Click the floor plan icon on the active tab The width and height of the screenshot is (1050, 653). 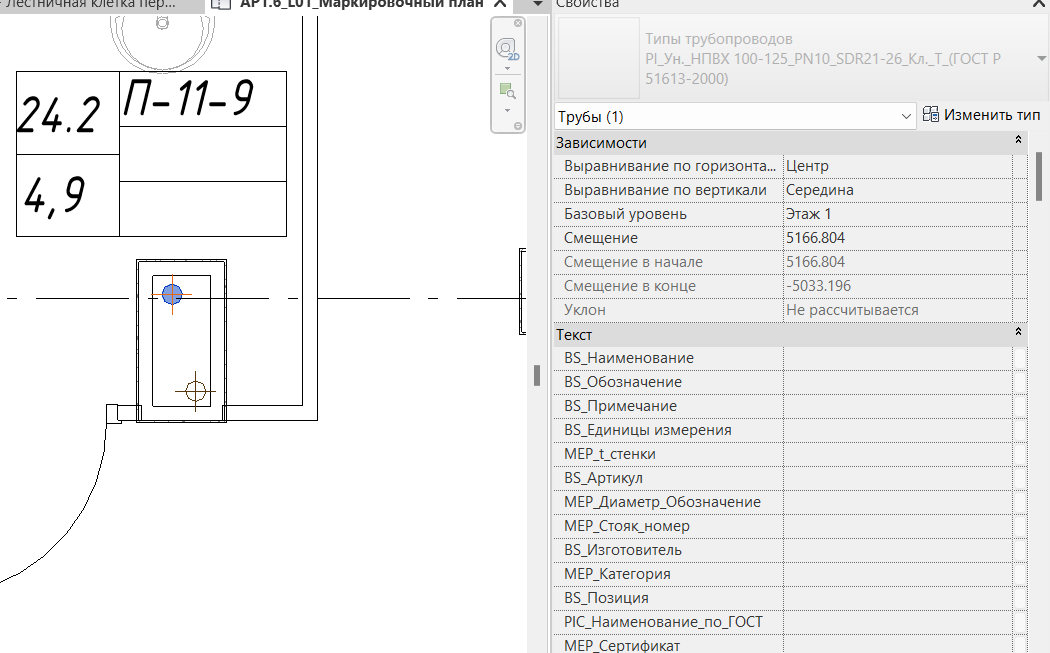pos(221,4)
